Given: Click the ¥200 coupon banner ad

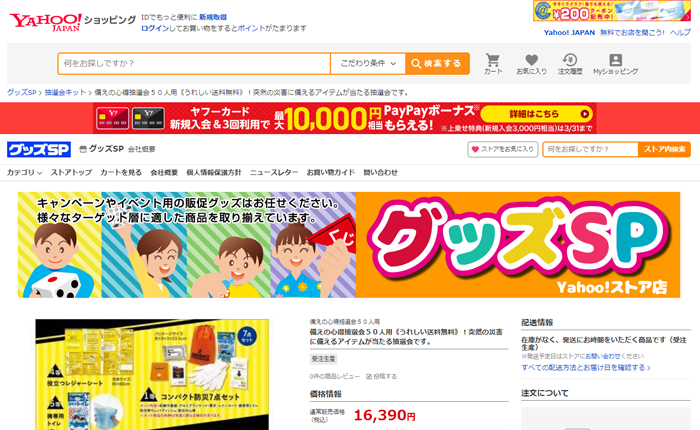Looking at the screenshot, I should point(612,11).
